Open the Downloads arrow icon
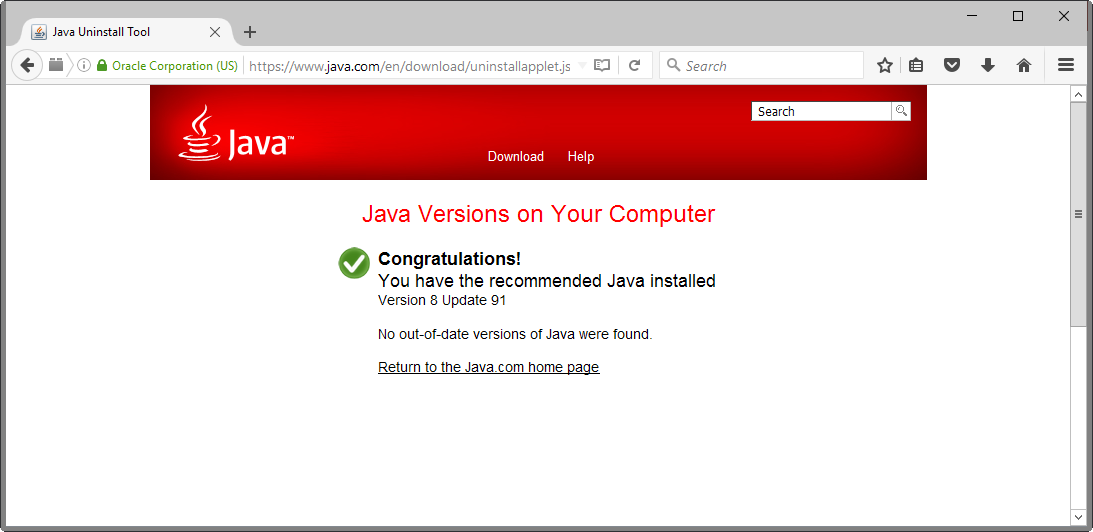Screen dimensions: 1093x532 [x=988, y=66]
